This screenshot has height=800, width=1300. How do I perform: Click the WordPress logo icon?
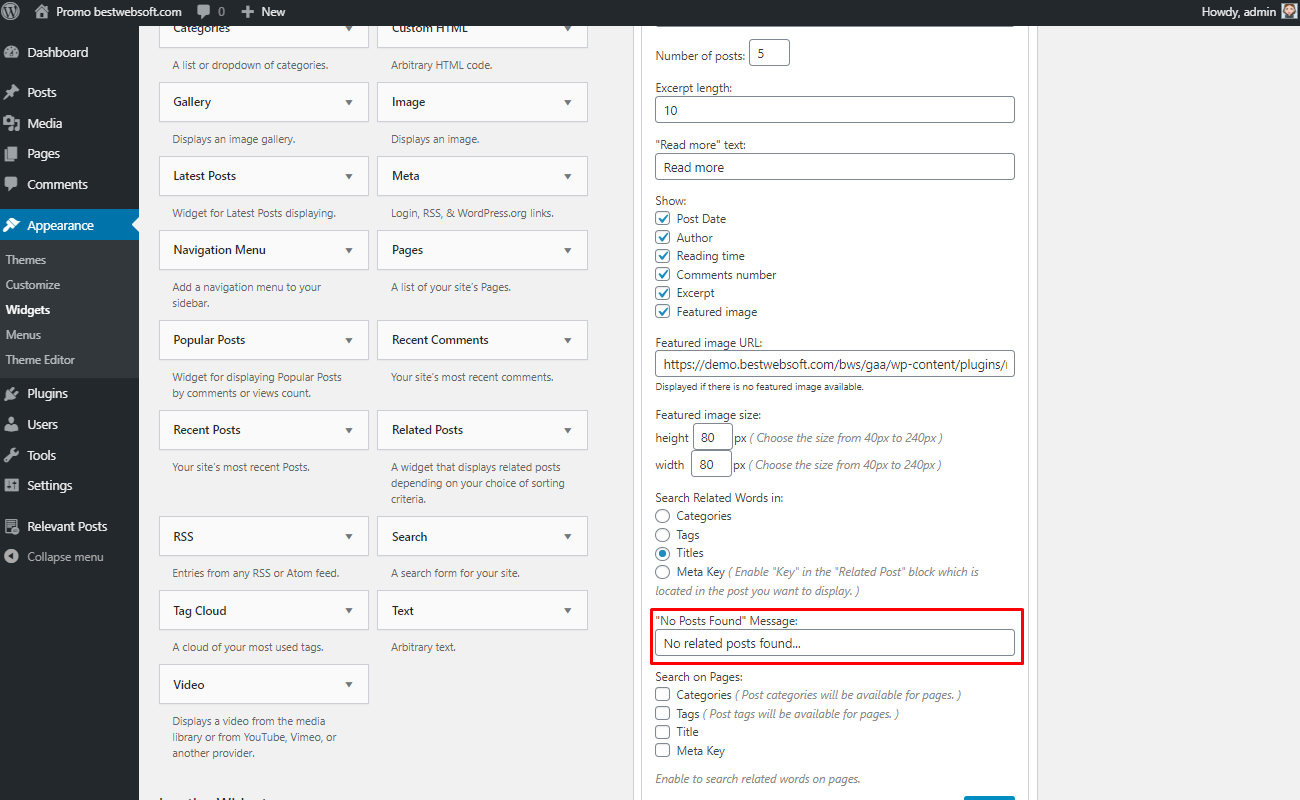[12, 12]
